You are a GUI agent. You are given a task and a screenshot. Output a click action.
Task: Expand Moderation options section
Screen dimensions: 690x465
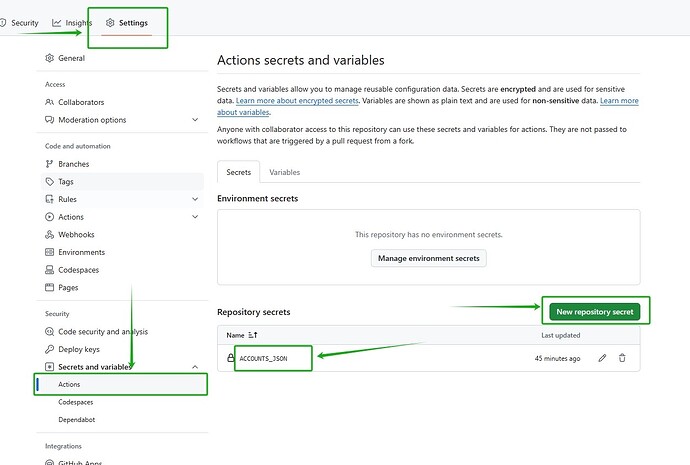[195, 120]
